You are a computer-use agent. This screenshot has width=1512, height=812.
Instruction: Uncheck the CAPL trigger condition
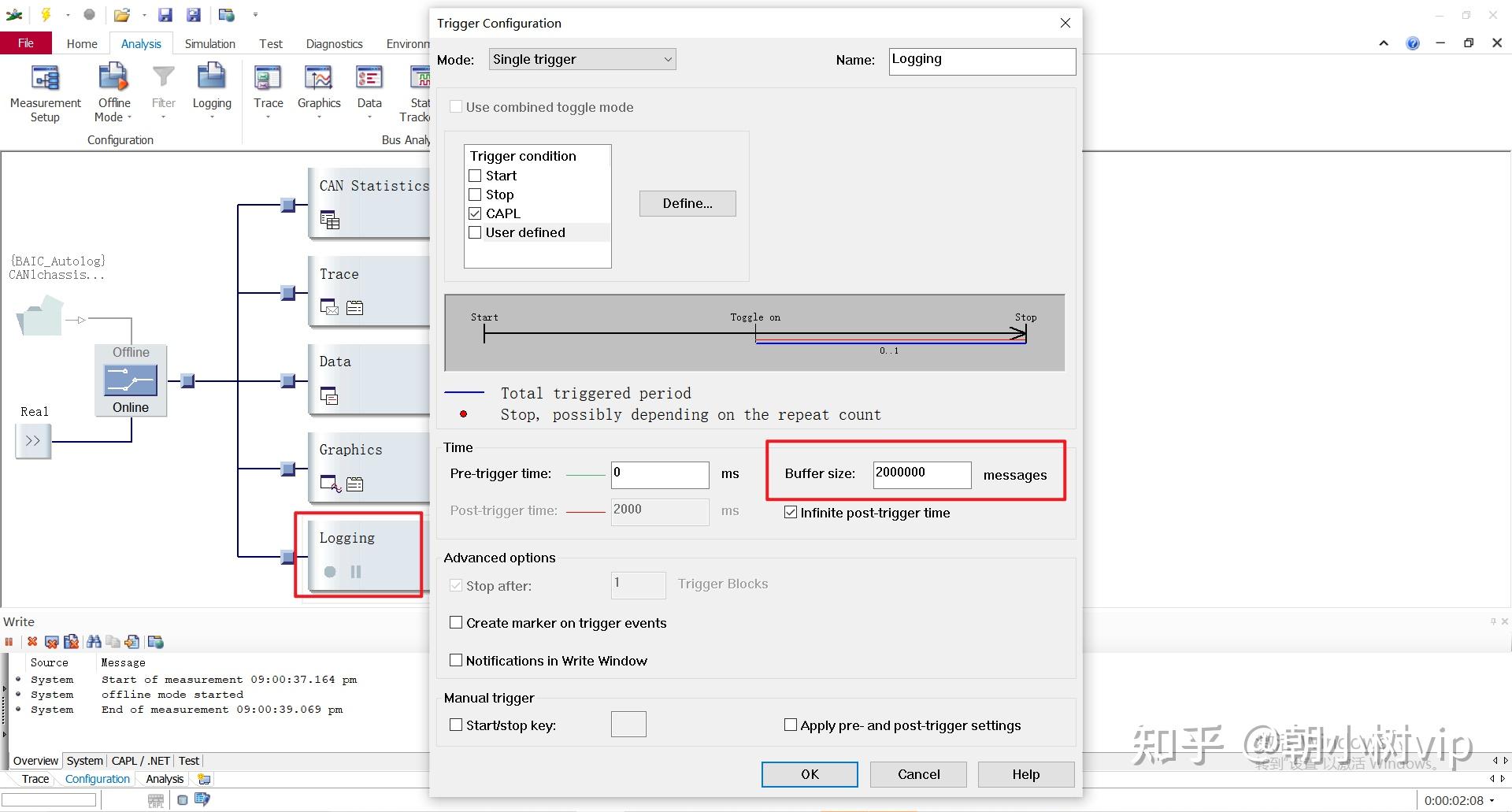coord(475,213)
